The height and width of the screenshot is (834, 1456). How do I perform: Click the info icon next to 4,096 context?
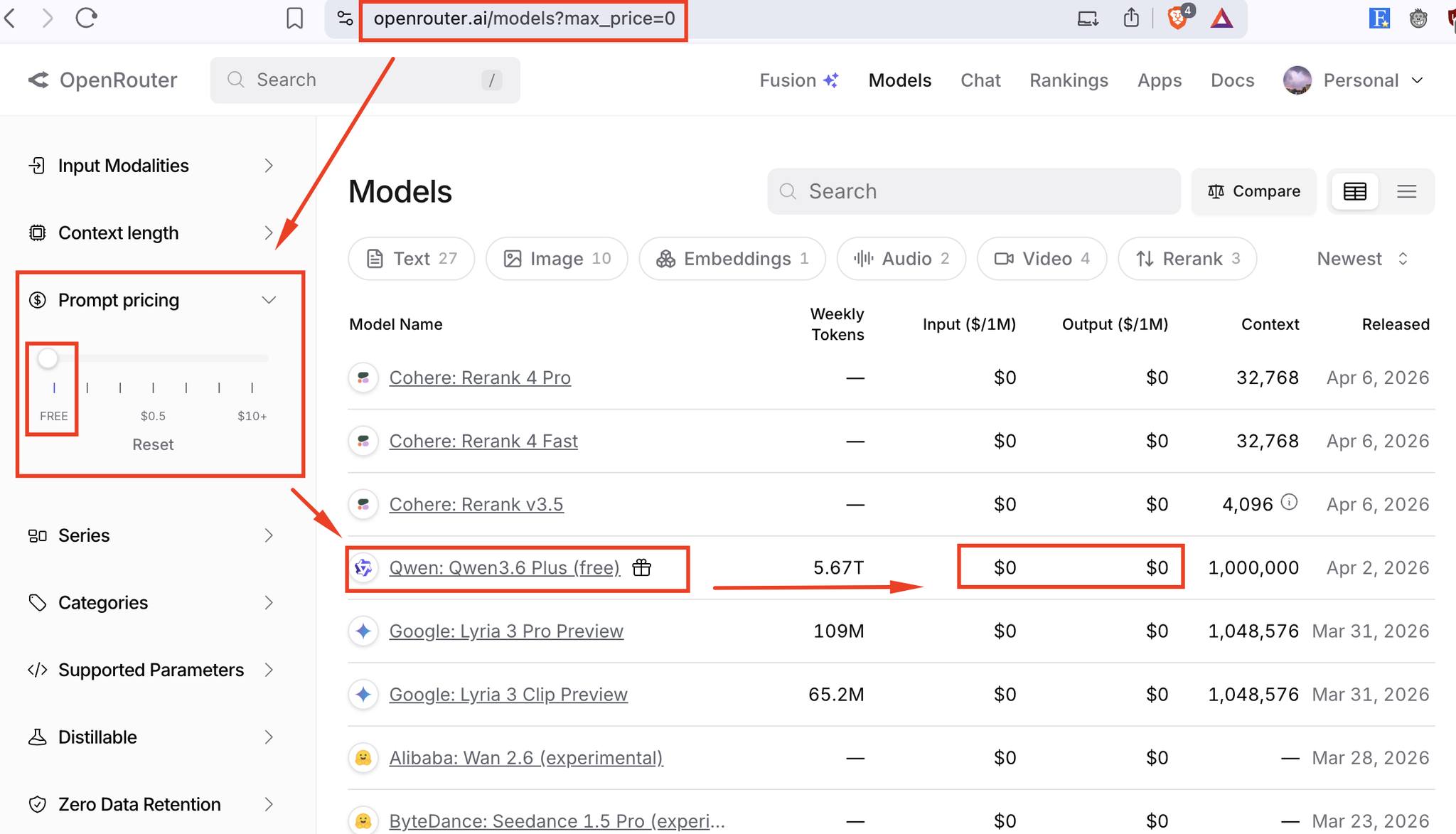coord(1289,503)
